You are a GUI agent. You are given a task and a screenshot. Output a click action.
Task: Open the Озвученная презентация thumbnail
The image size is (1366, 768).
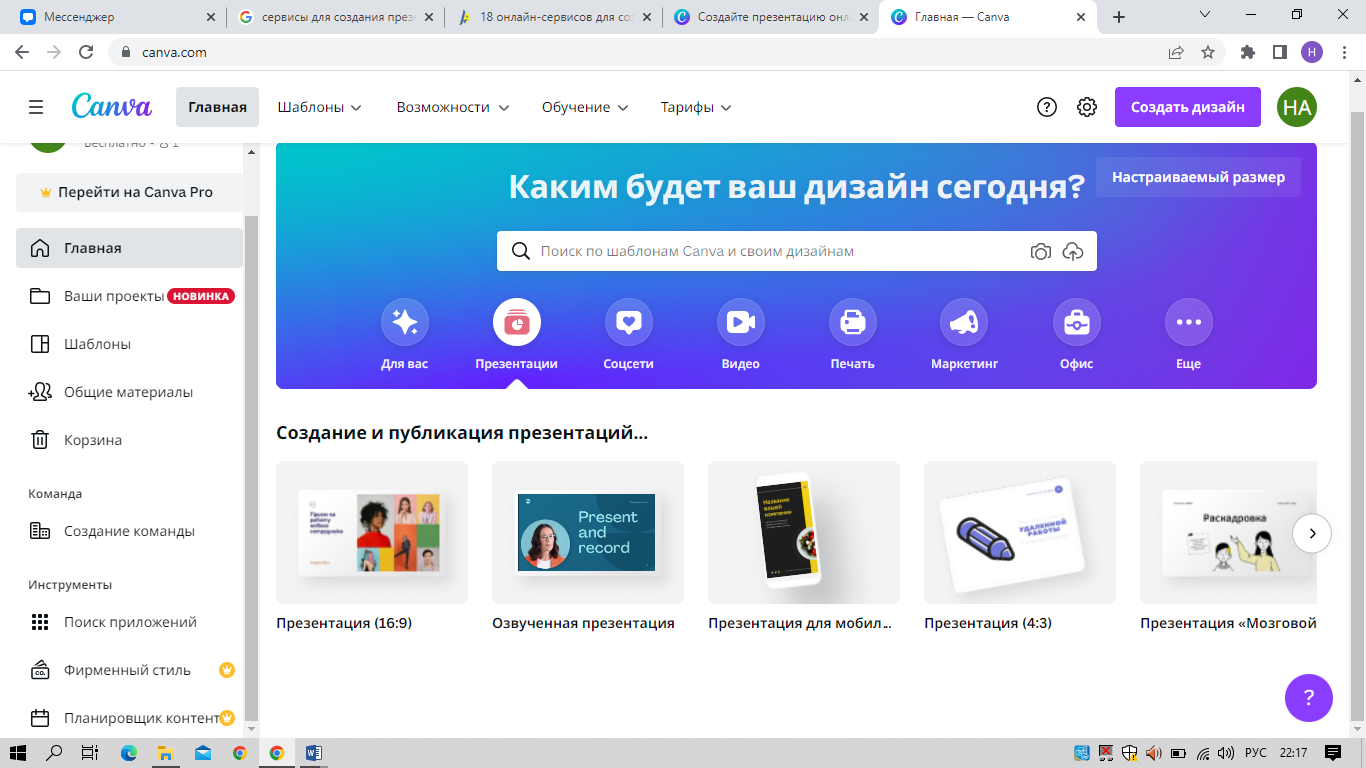(588, 533)
